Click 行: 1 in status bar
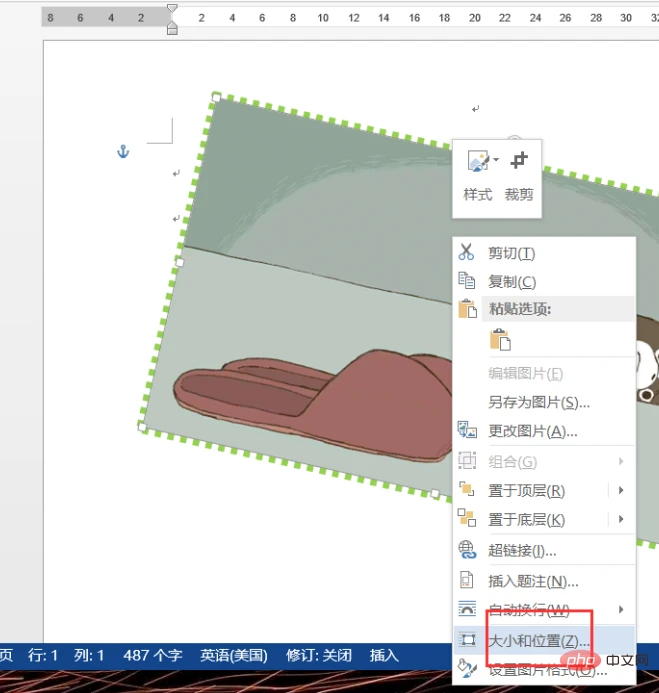Image resolution: width=659 pixels, height=693 pixels. coord(43,655)
